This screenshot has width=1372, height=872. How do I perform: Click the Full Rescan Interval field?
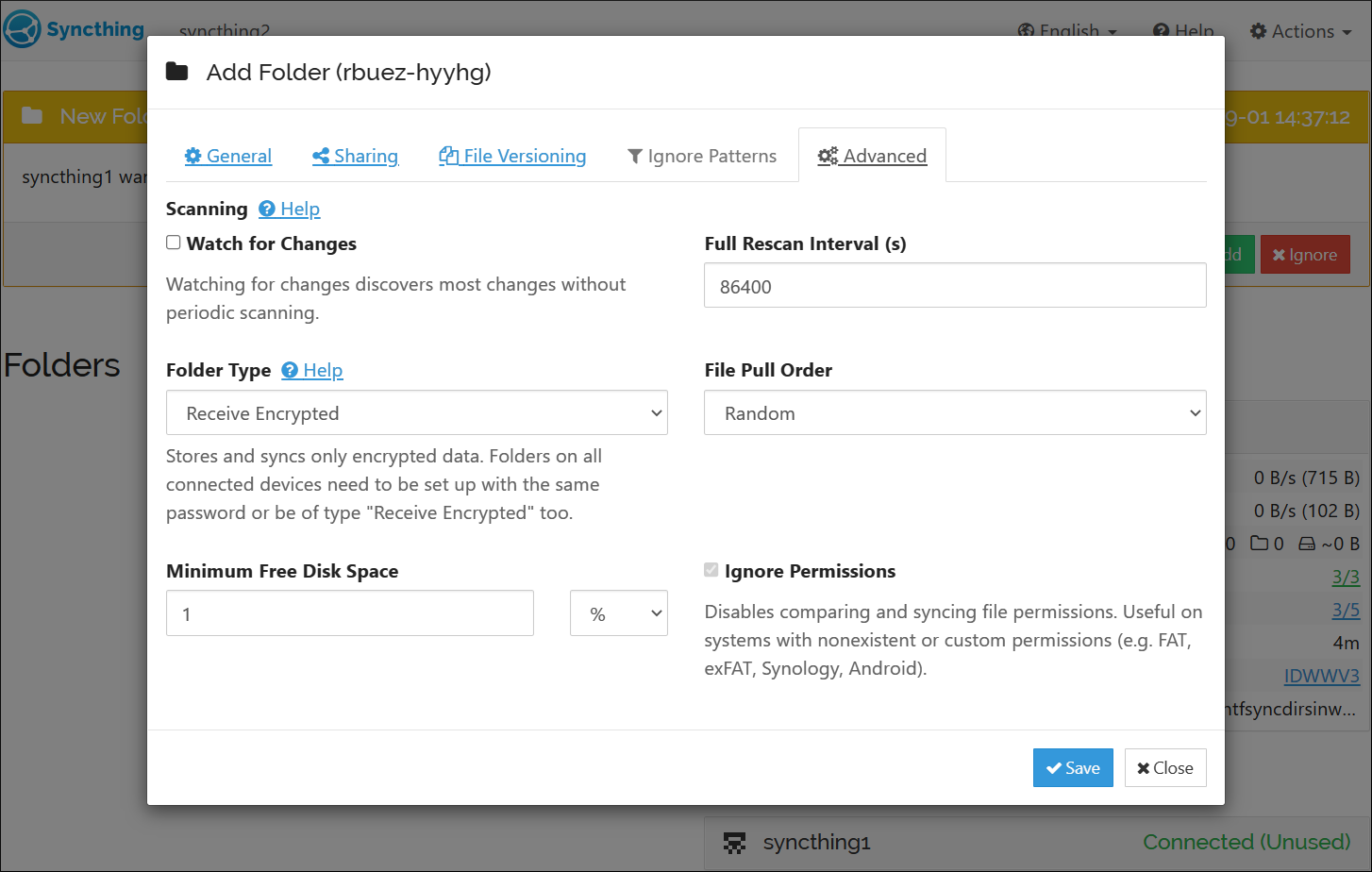(955, 285)
